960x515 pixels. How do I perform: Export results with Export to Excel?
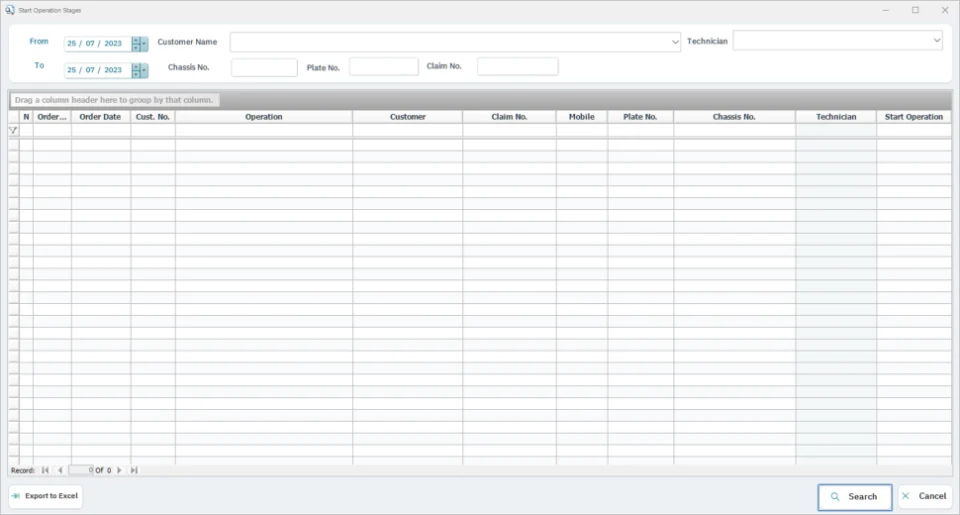(45, 496)
